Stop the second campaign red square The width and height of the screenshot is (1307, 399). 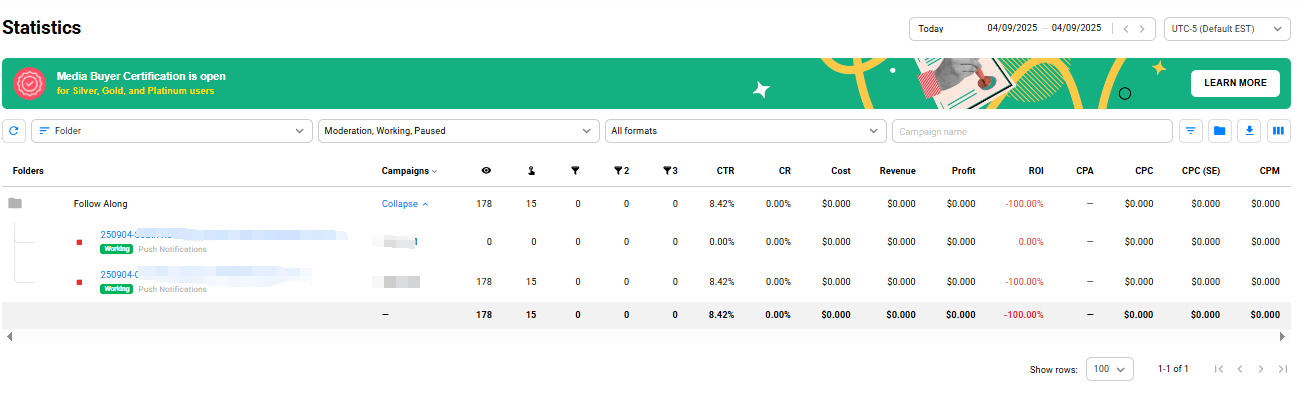(x=80, y=282)
